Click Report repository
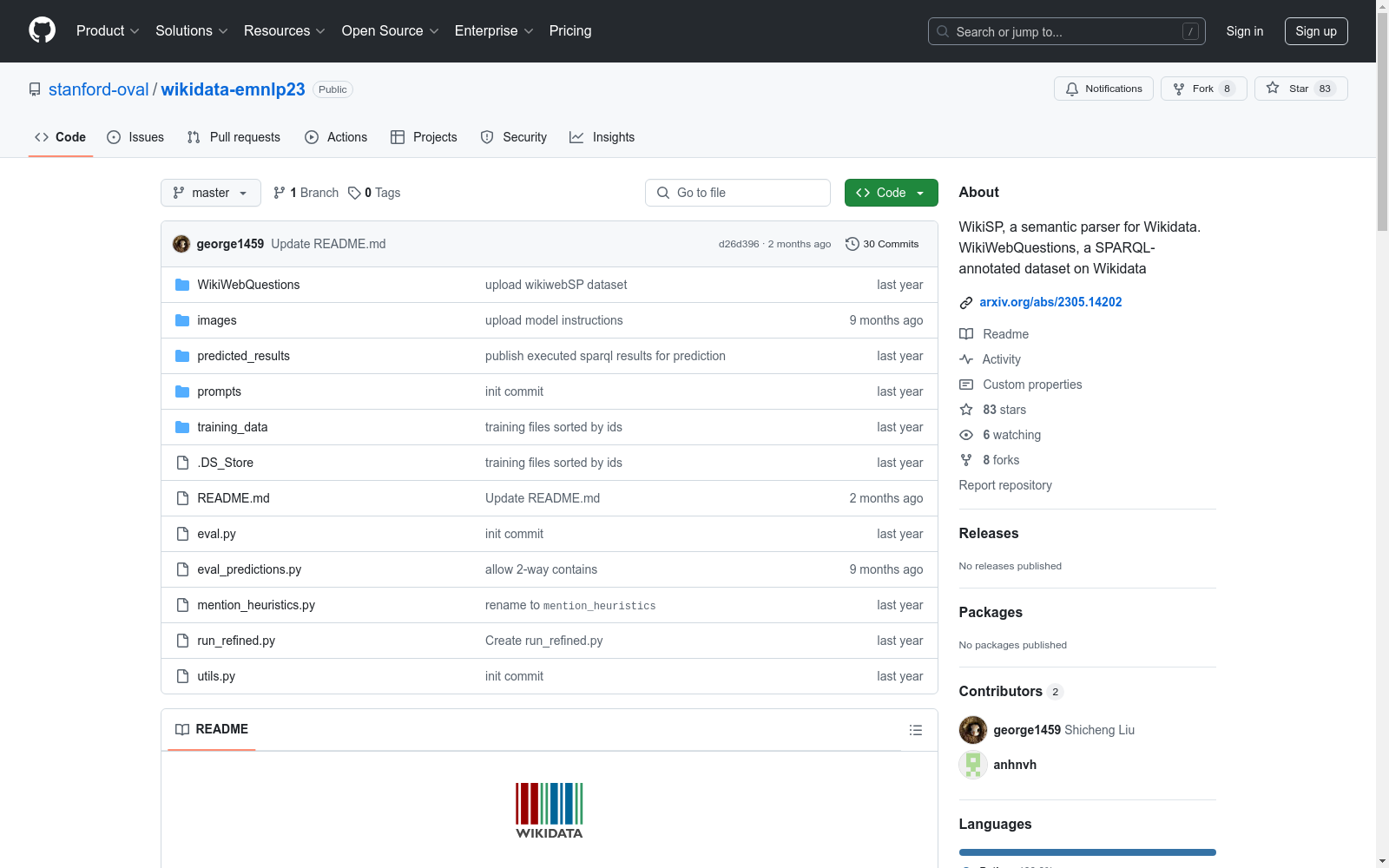The height and width of the screenshot is (868, 1389). (x=1005, y=485)
